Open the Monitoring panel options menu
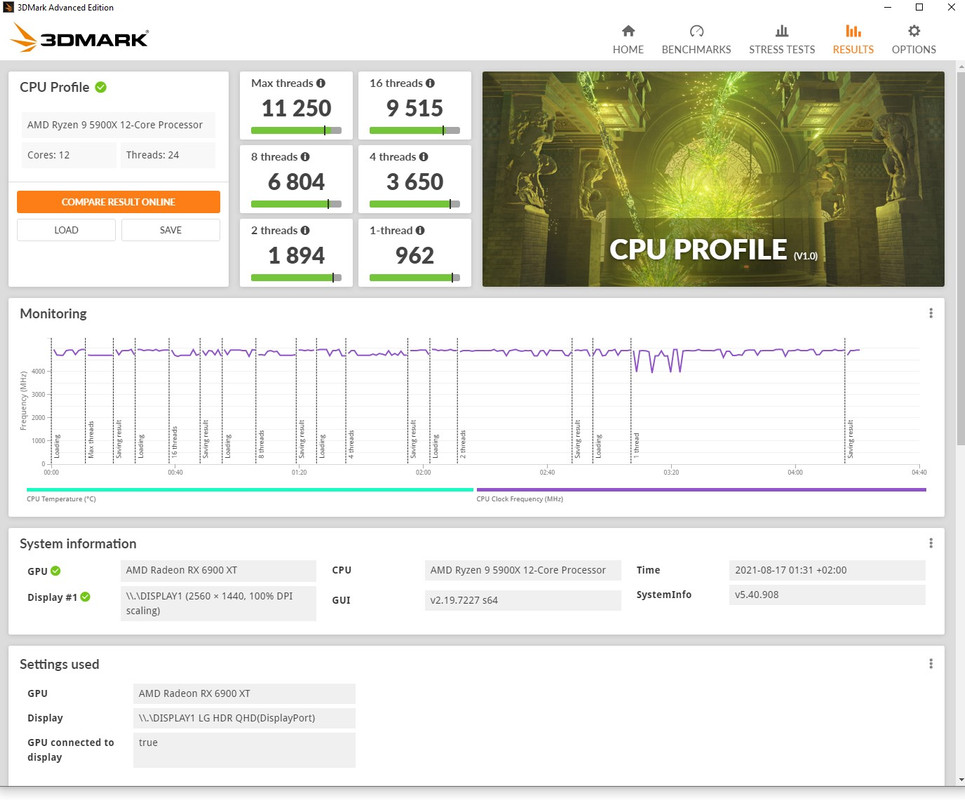The width and height of the screenshot is (965, 800). [931, 313]
